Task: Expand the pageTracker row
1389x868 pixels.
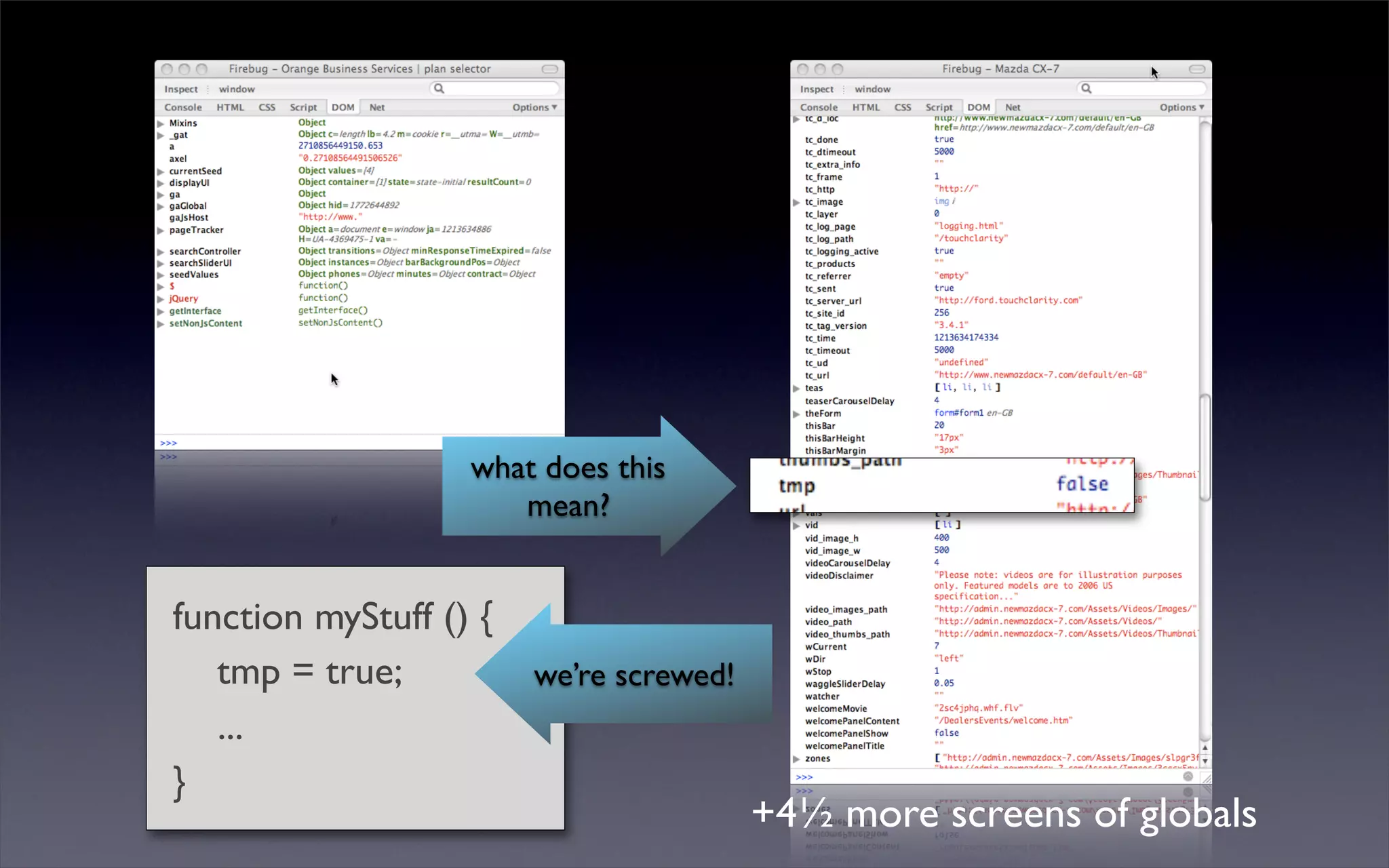Action: (161, 231)
